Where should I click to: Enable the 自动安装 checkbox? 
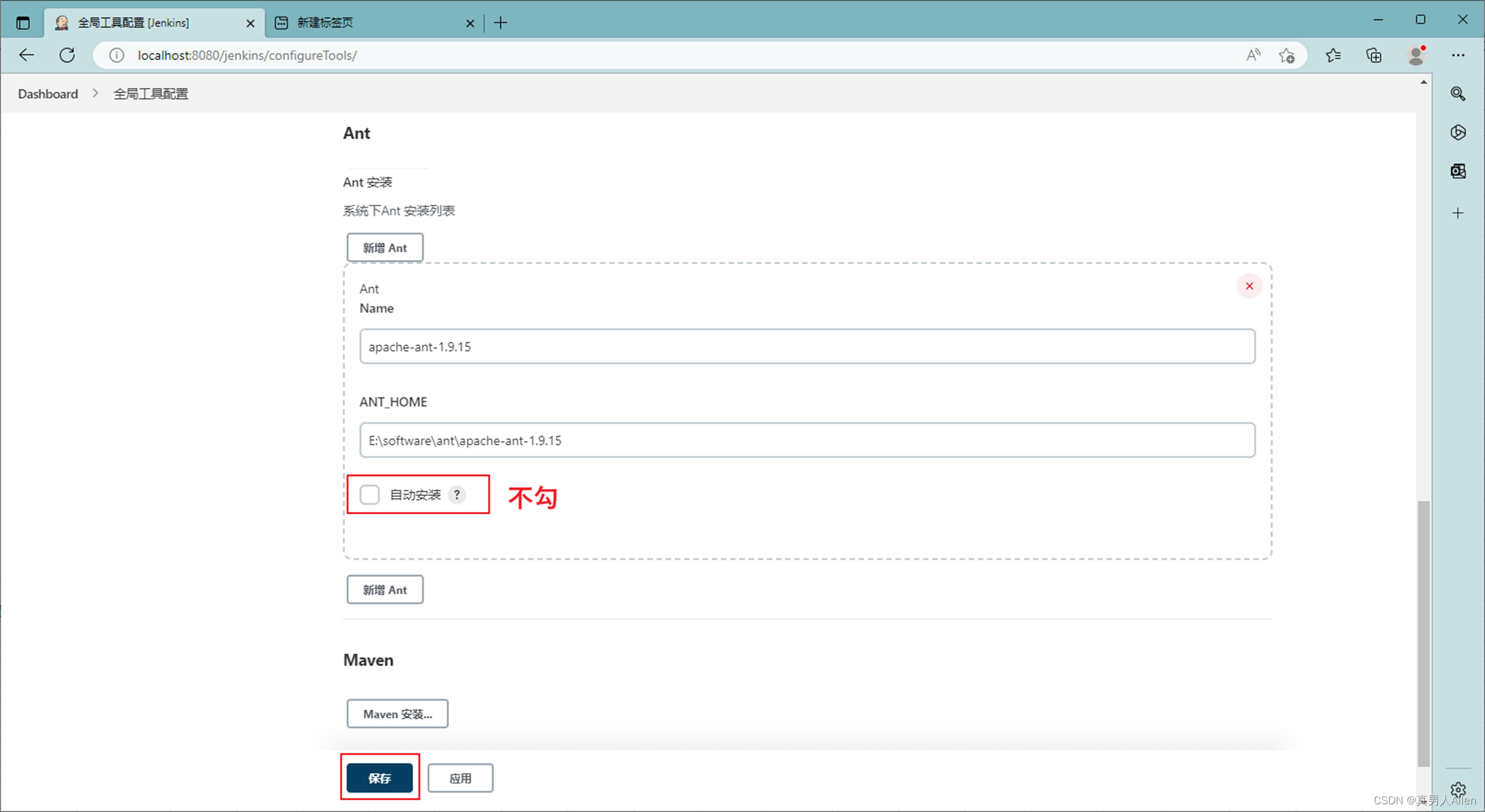pyautogui.click(x=369, y=494)
